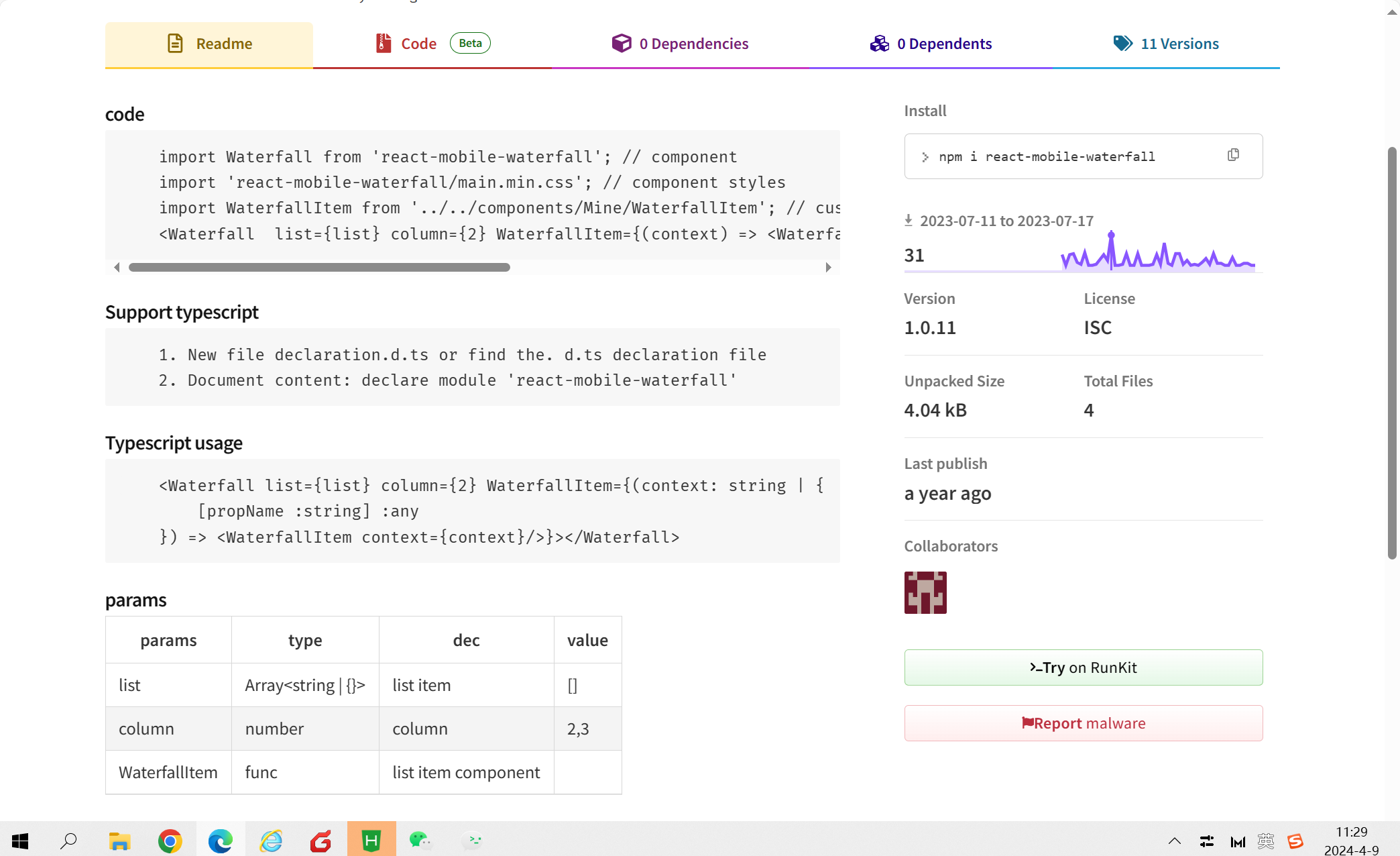Viewport: 1400px width, 856px height.
Task: Click the code block's left scroll arrow
Action: 117,267
